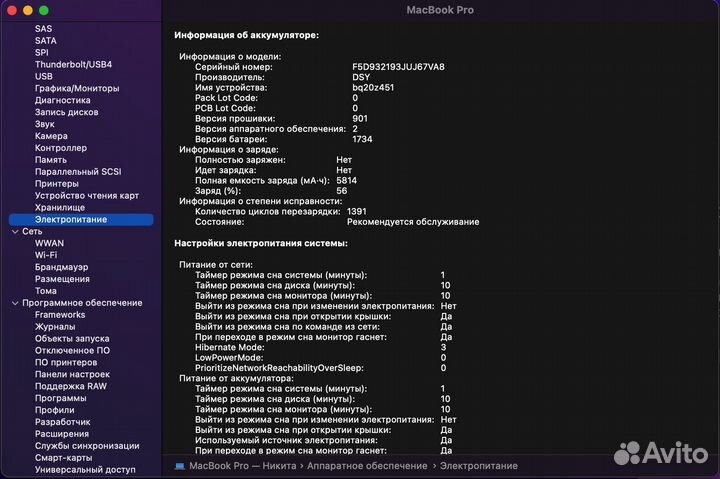This screenshot has width=720, height=479.
Task: Select Разработчик in the sidebar
Action: tap(62, 423)
